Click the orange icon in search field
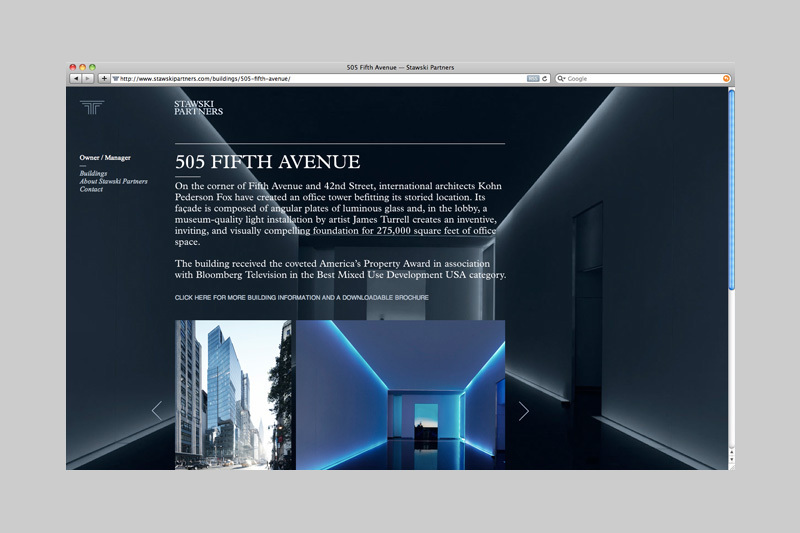Viewport: 800px width, 533px height. point(726,79)
